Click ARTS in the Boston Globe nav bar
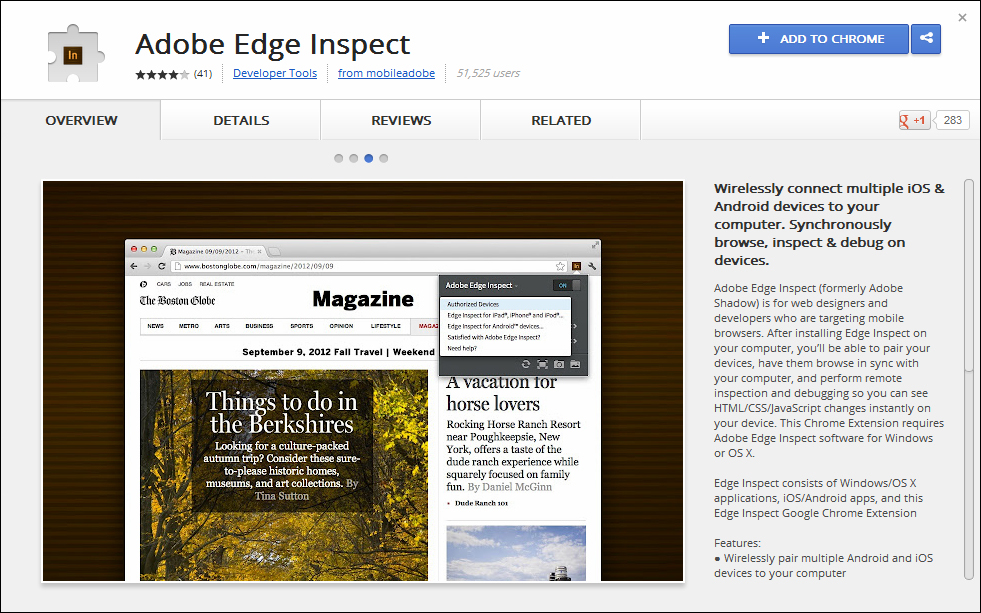The height and width of the screenshot is (613, 981). [x=221, y=326]
